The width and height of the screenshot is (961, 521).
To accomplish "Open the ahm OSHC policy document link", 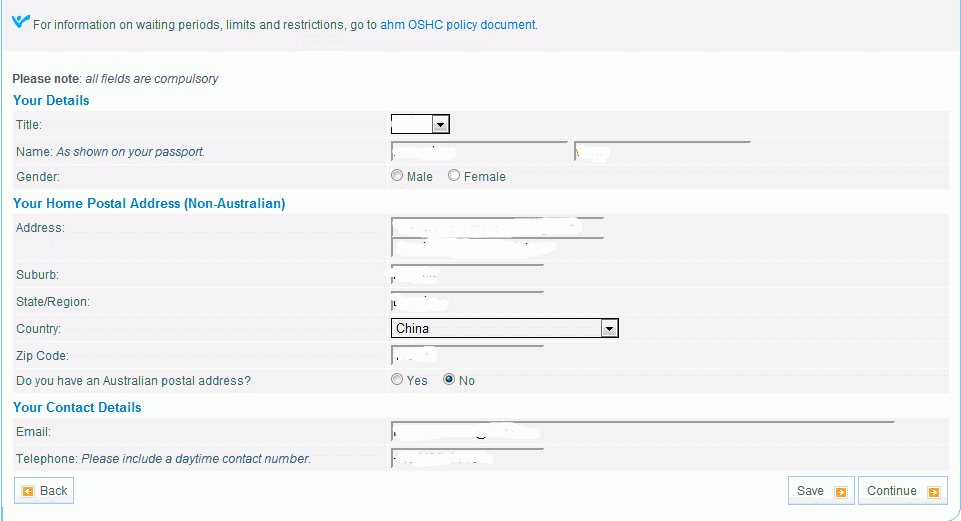I will 458,25.
